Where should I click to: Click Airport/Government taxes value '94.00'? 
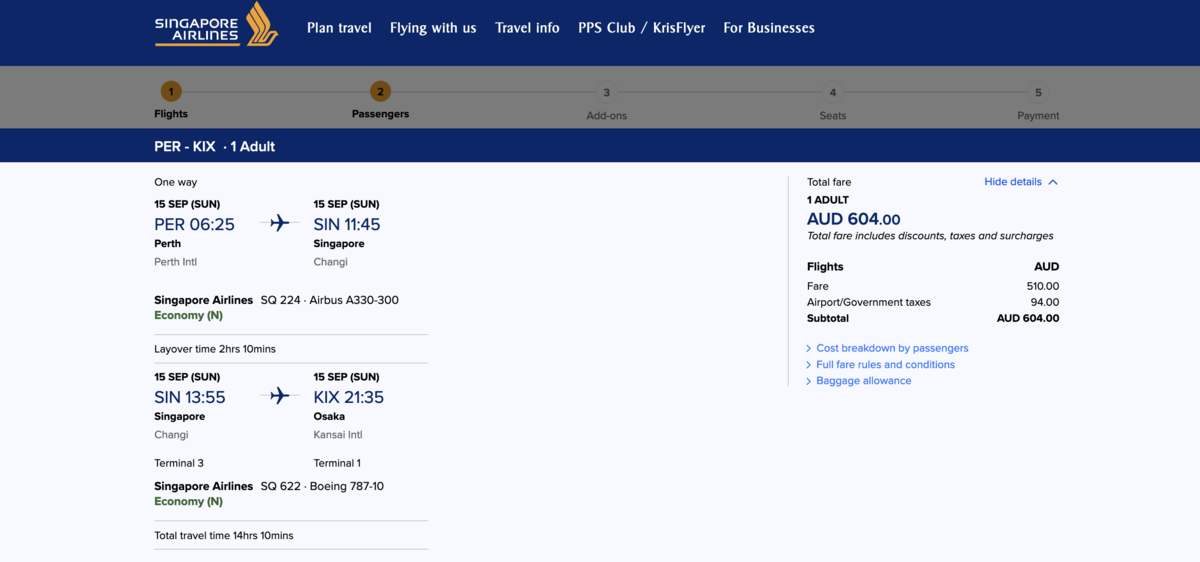[1045, 302]
